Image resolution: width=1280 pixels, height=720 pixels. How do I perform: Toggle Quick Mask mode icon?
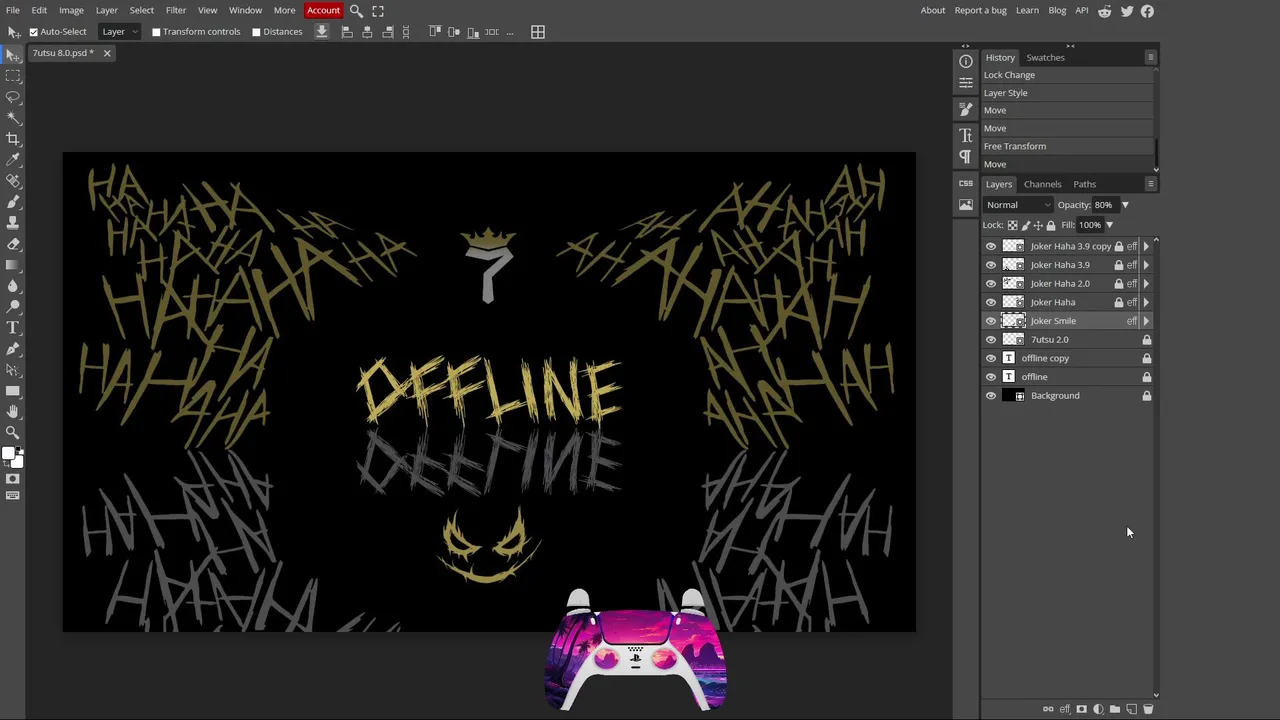coord(13,479)
